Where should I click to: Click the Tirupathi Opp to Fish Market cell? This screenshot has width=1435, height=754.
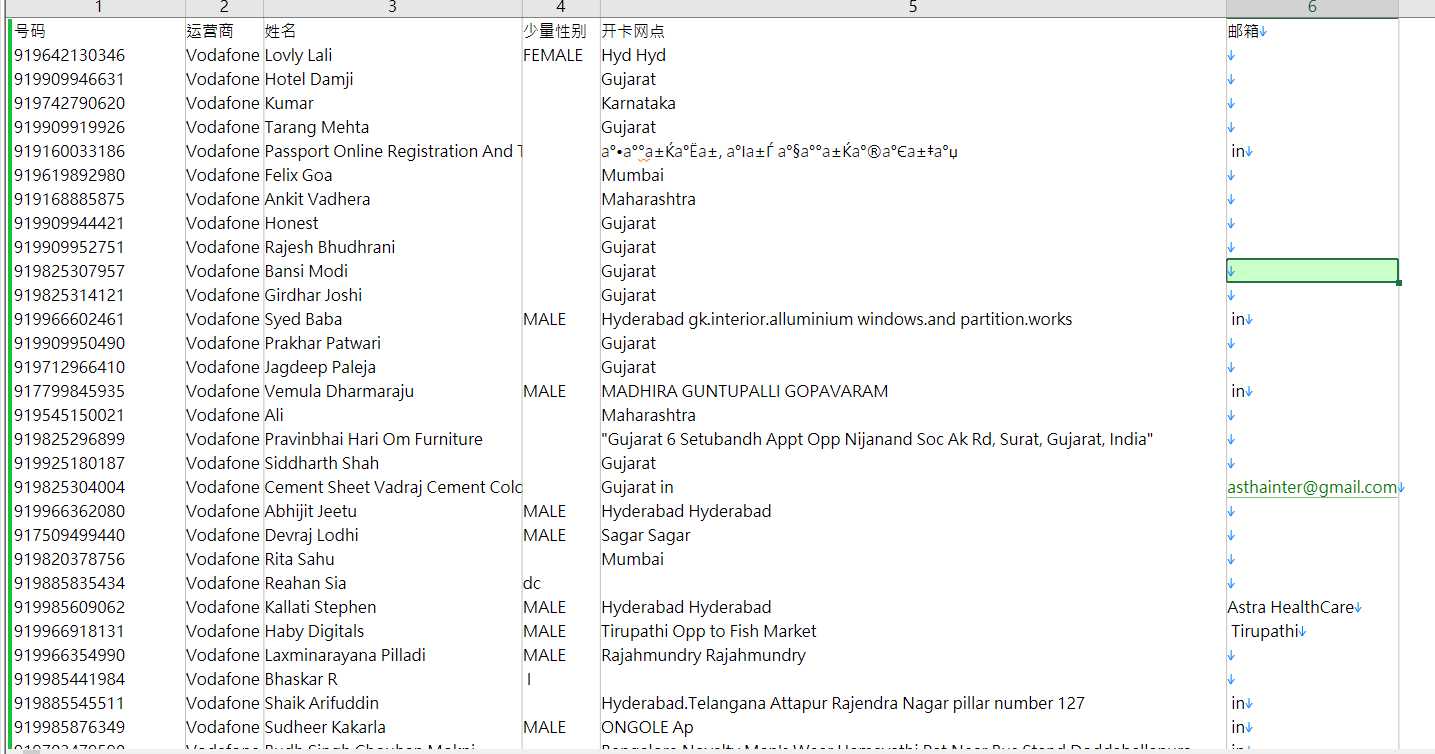pos(913,631)
